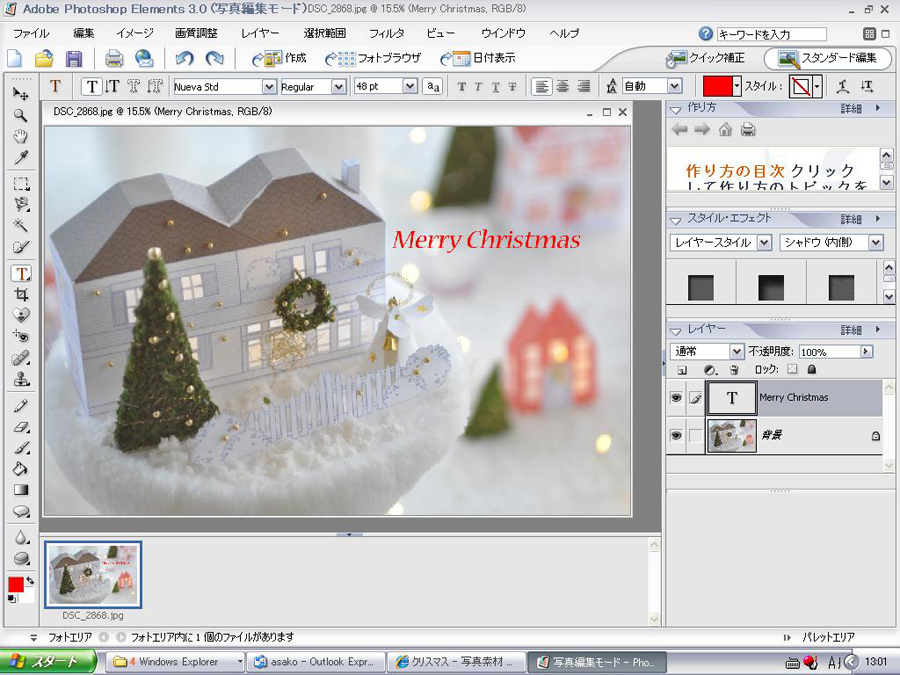This screenshot has width=900, height=675.
Task: Click the Print icon in toolbar
Action: pos(114,59)
